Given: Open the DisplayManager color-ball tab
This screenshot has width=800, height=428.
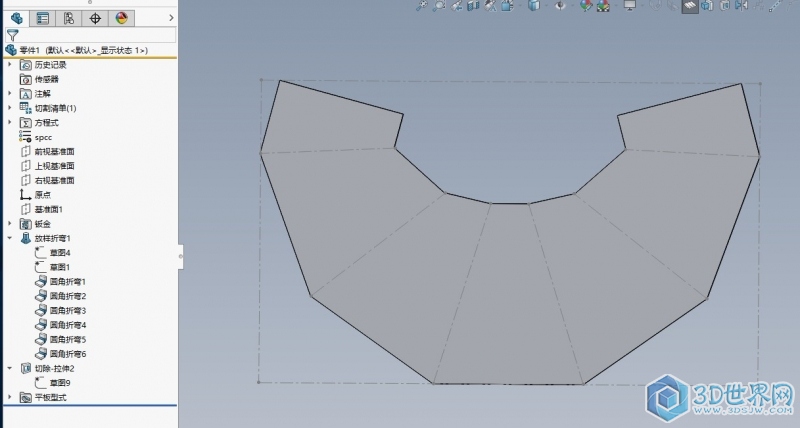Looking at the screenshot, I should coord(121,18).
